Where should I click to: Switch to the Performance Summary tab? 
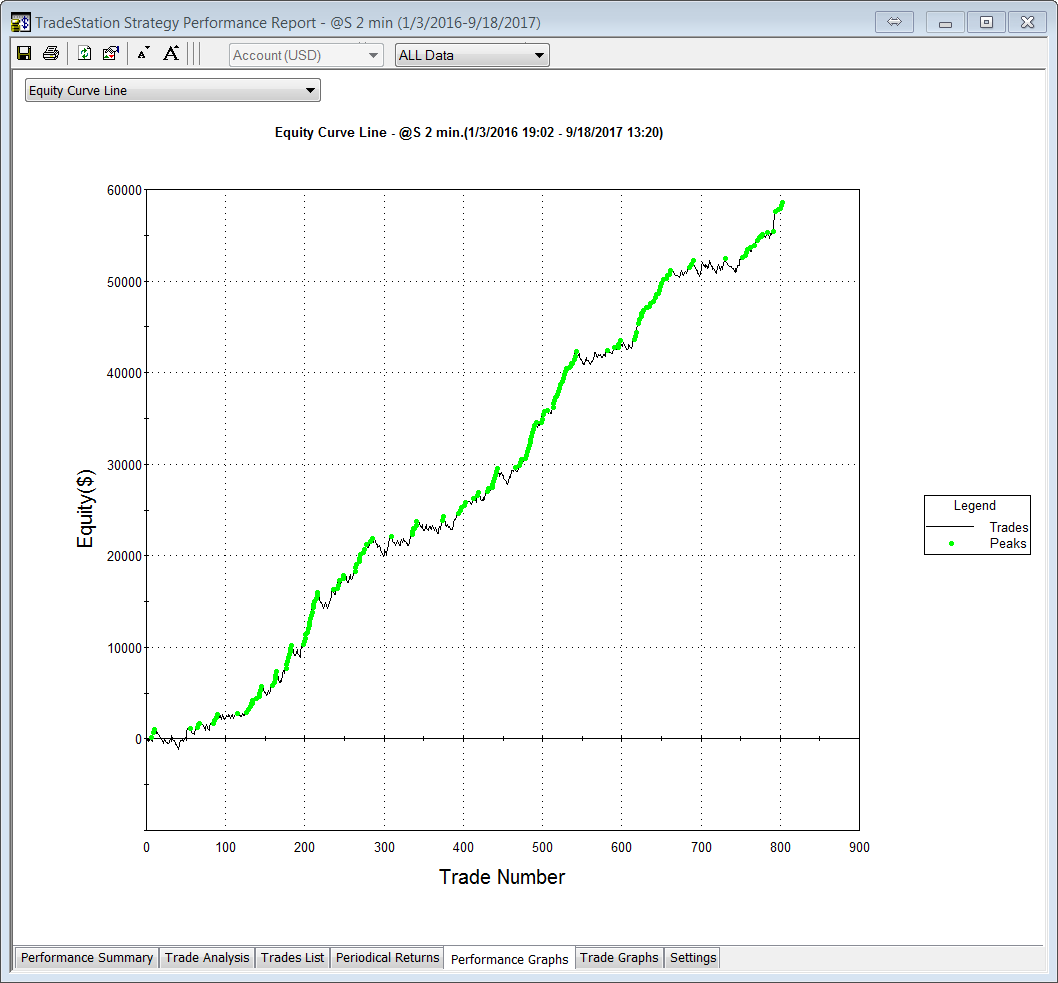pyautogui.click(x=87, y=958)
